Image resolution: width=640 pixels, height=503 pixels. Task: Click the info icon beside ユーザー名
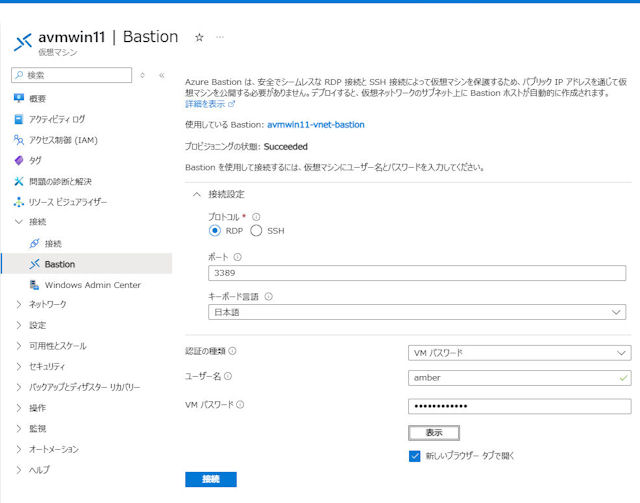coord(228,376)
